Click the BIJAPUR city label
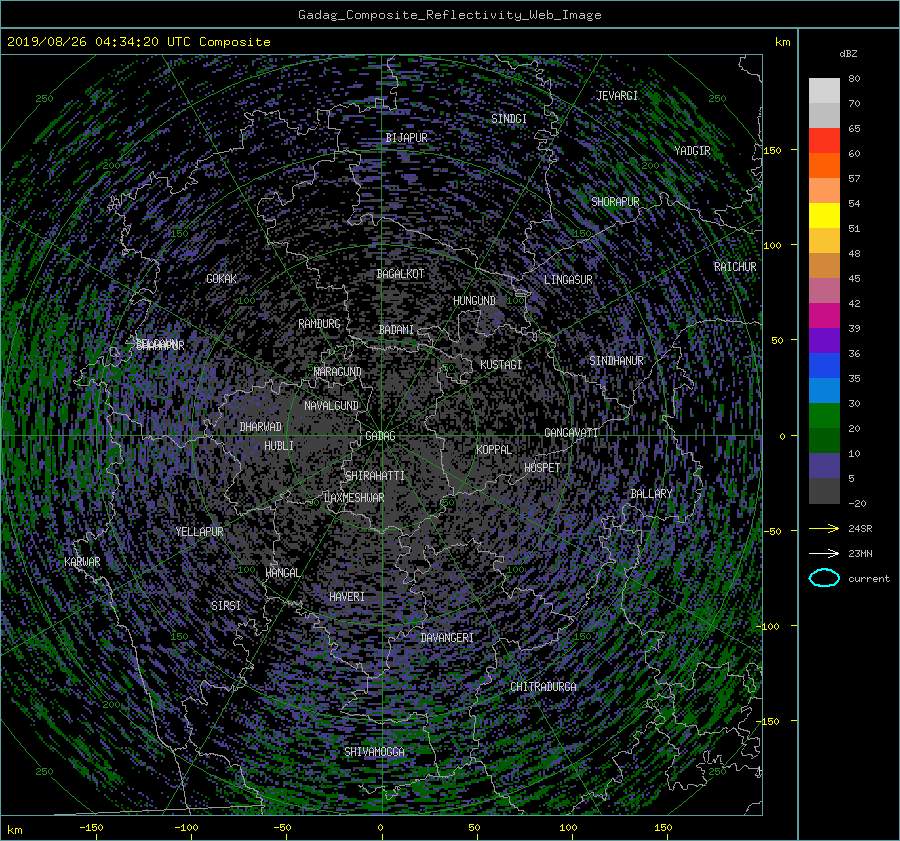This screenshot has height=841, width=900. coord(406,138)
